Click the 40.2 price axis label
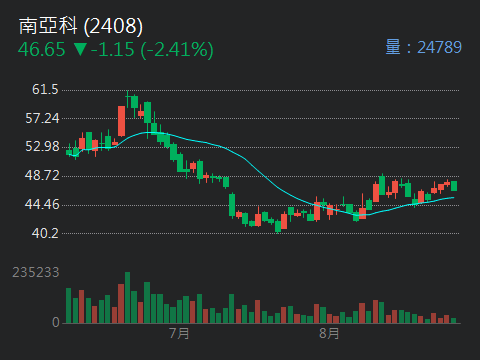Viewport: 480px width, 360px height. (45, 233)
